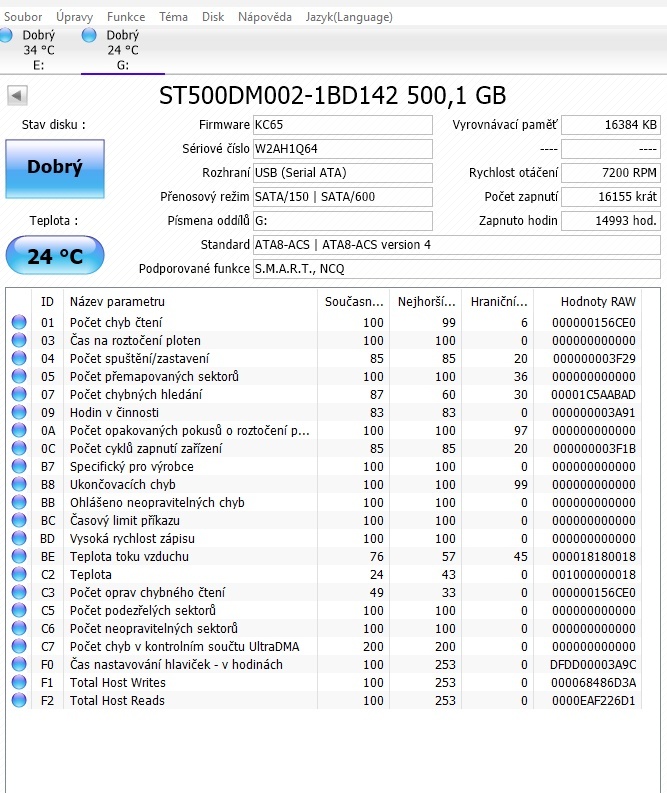667x793 pixels.
Task: Click the Hodnoty RAW column header
Action: (588, 302)
